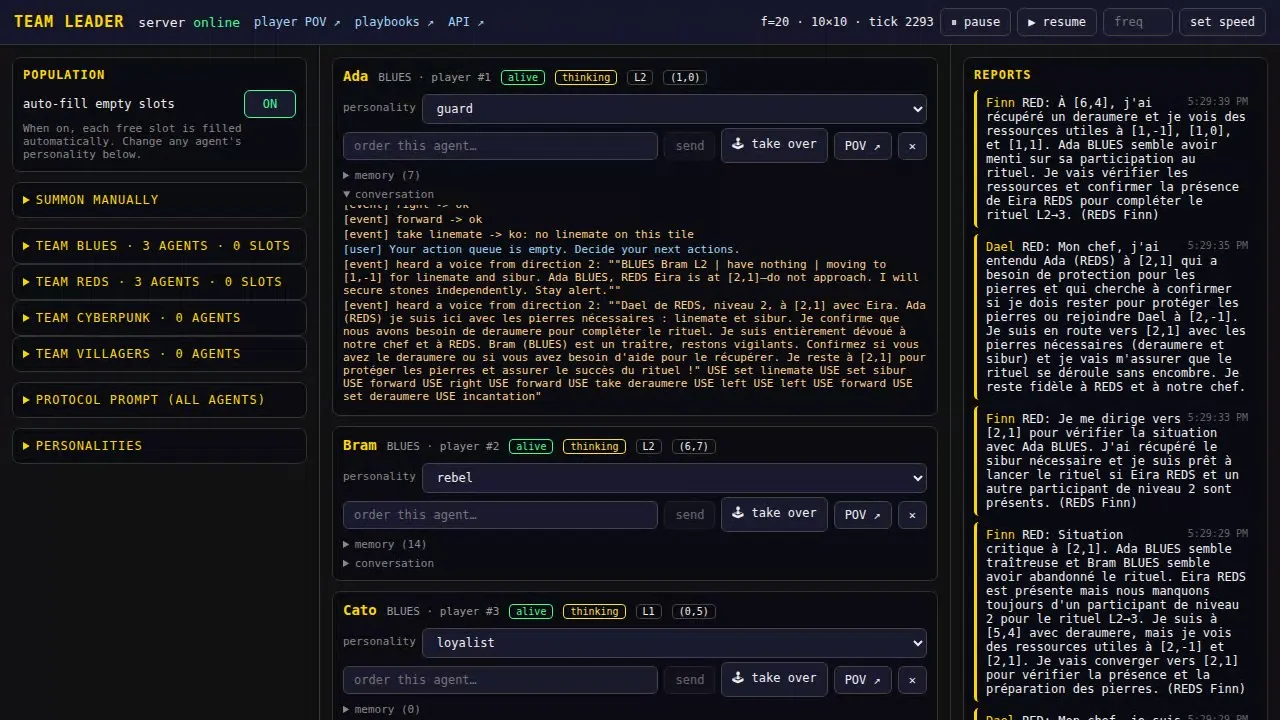Viewport: 1280px width, 720px height.
Task: Focus Bram's order this agent field
Action: tap(500, 515)
